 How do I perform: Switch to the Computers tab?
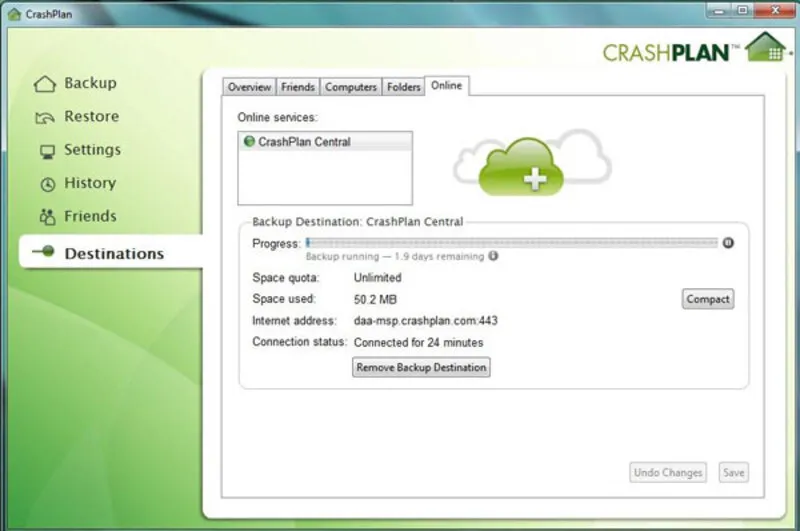tap(351, 87)
